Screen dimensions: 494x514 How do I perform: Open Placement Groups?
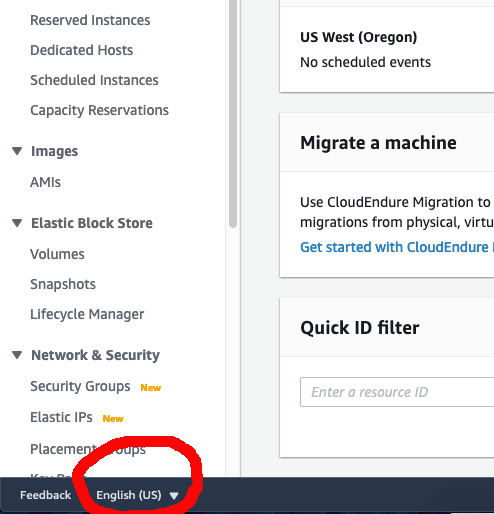point(88,449)
